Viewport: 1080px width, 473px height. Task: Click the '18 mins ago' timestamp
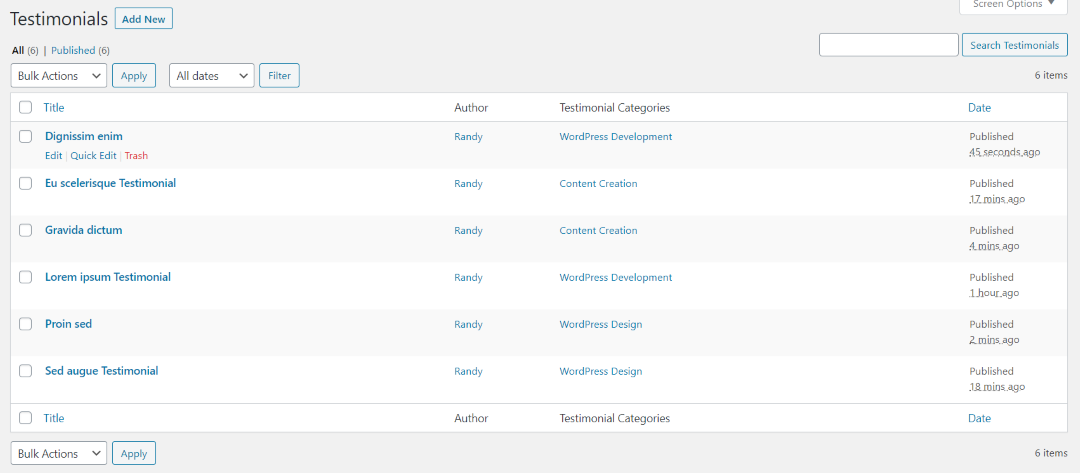997,386
